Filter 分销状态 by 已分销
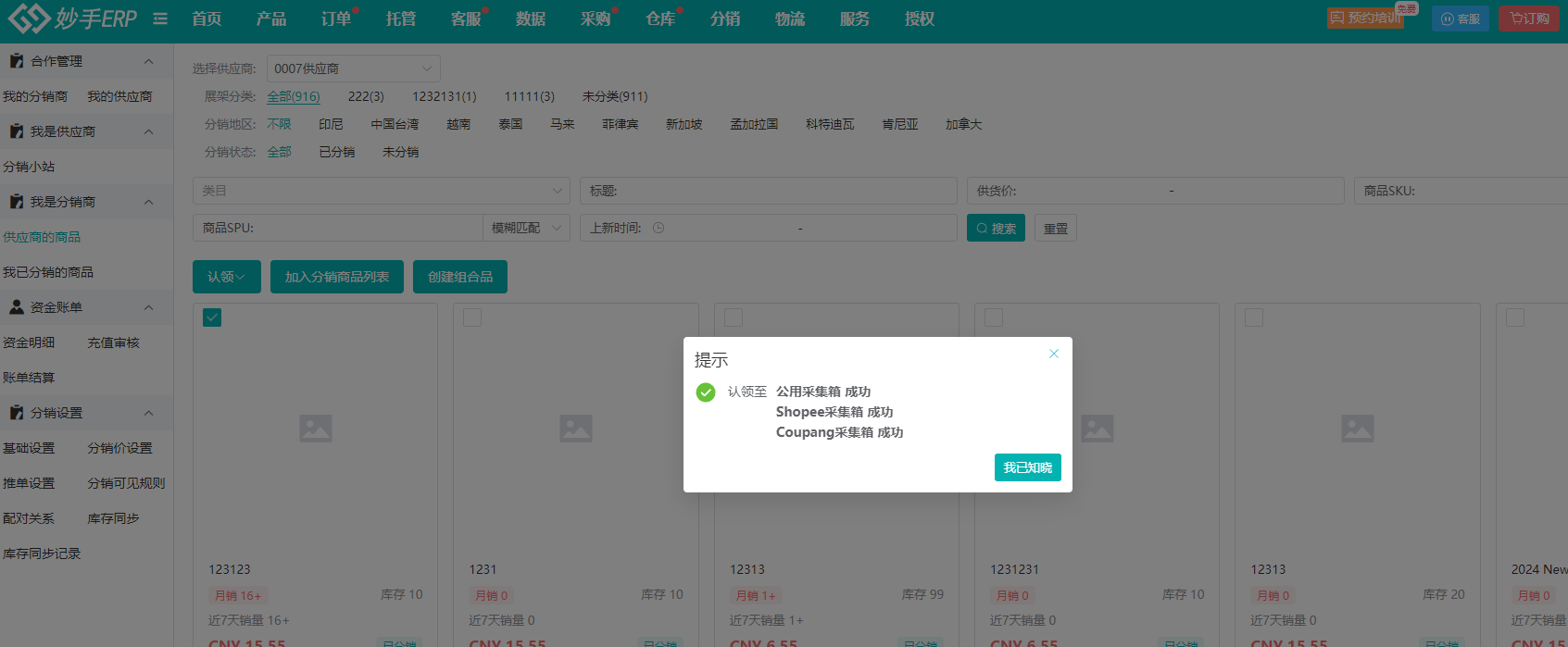Image resolution: width=1568 pixels, height=647 pixels. 337,152
